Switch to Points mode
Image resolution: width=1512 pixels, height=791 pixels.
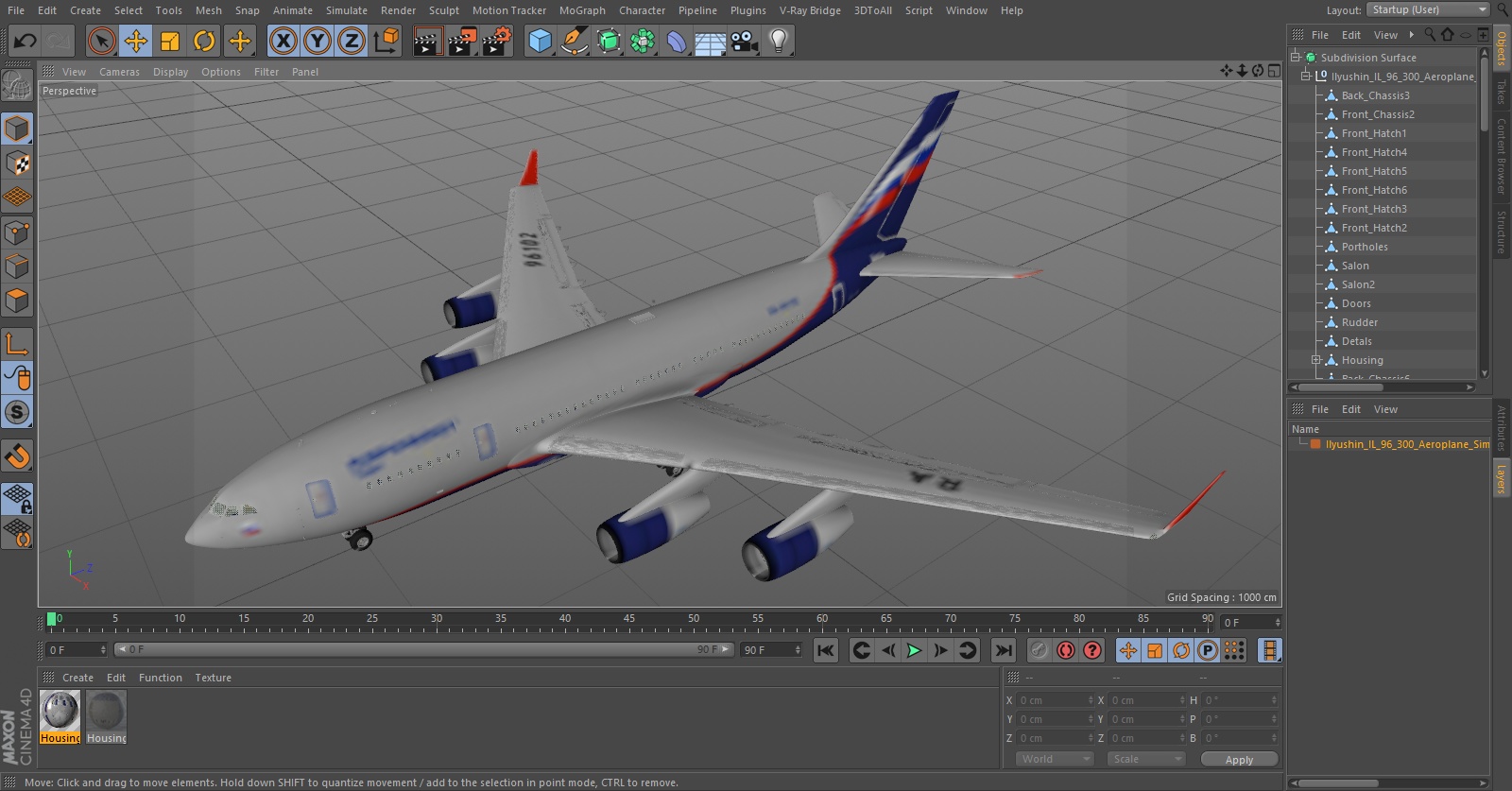[17, 232]
